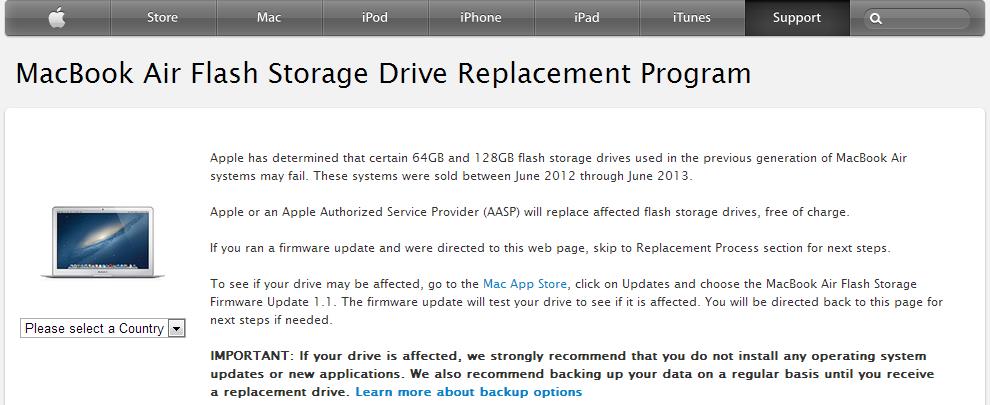Open "Learn more about backup options" link

click(468, 392)
